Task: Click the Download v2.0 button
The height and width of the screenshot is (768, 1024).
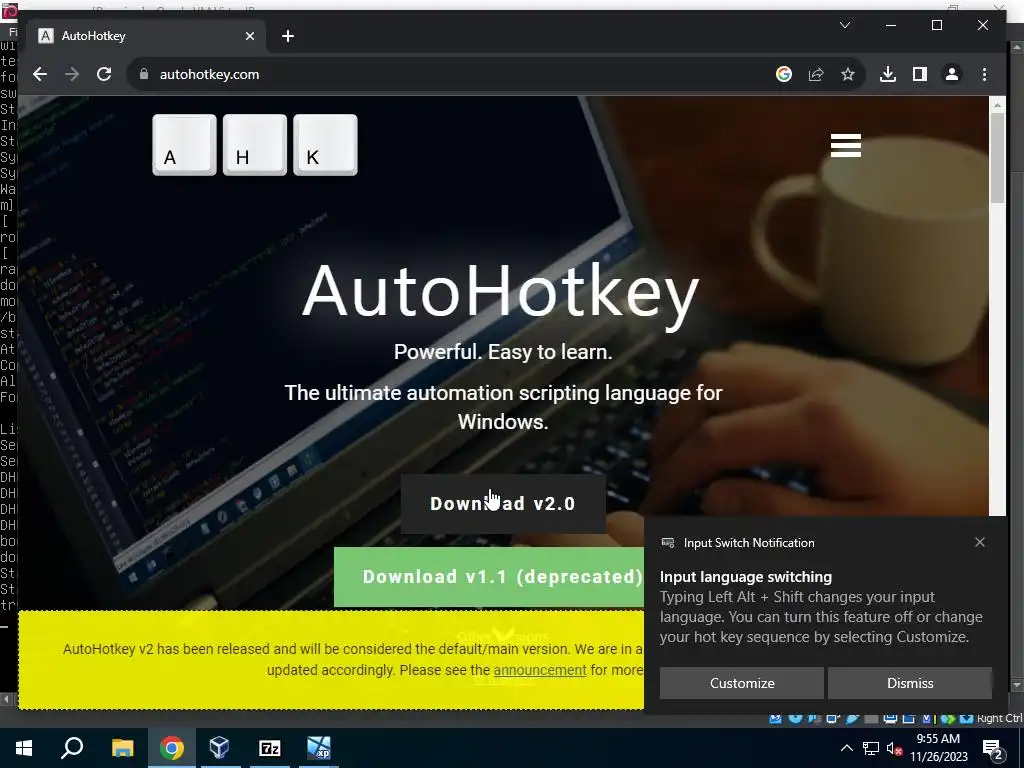Action: click(x=503, y=504)
